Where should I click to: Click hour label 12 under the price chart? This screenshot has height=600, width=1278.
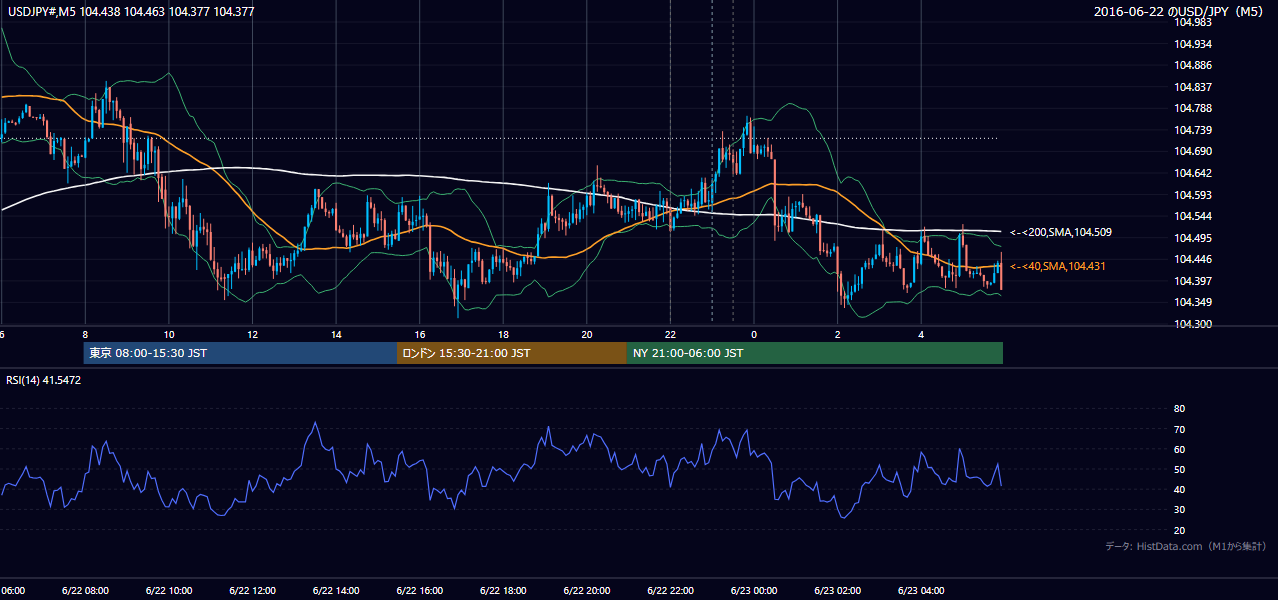click(252, 335)
